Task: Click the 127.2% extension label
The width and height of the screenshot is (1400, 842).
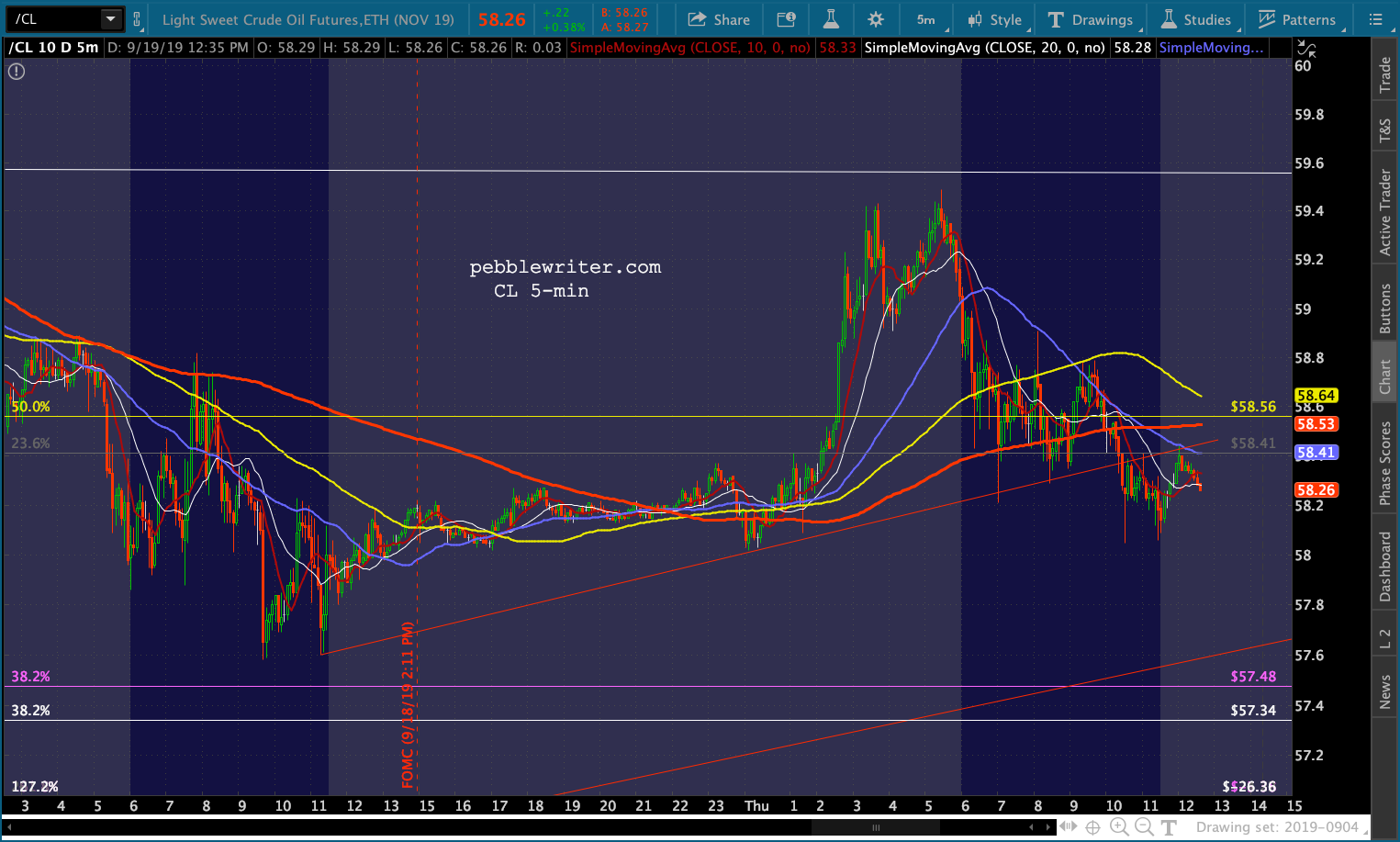Action: pyautogui.click(x=35, y=787)
